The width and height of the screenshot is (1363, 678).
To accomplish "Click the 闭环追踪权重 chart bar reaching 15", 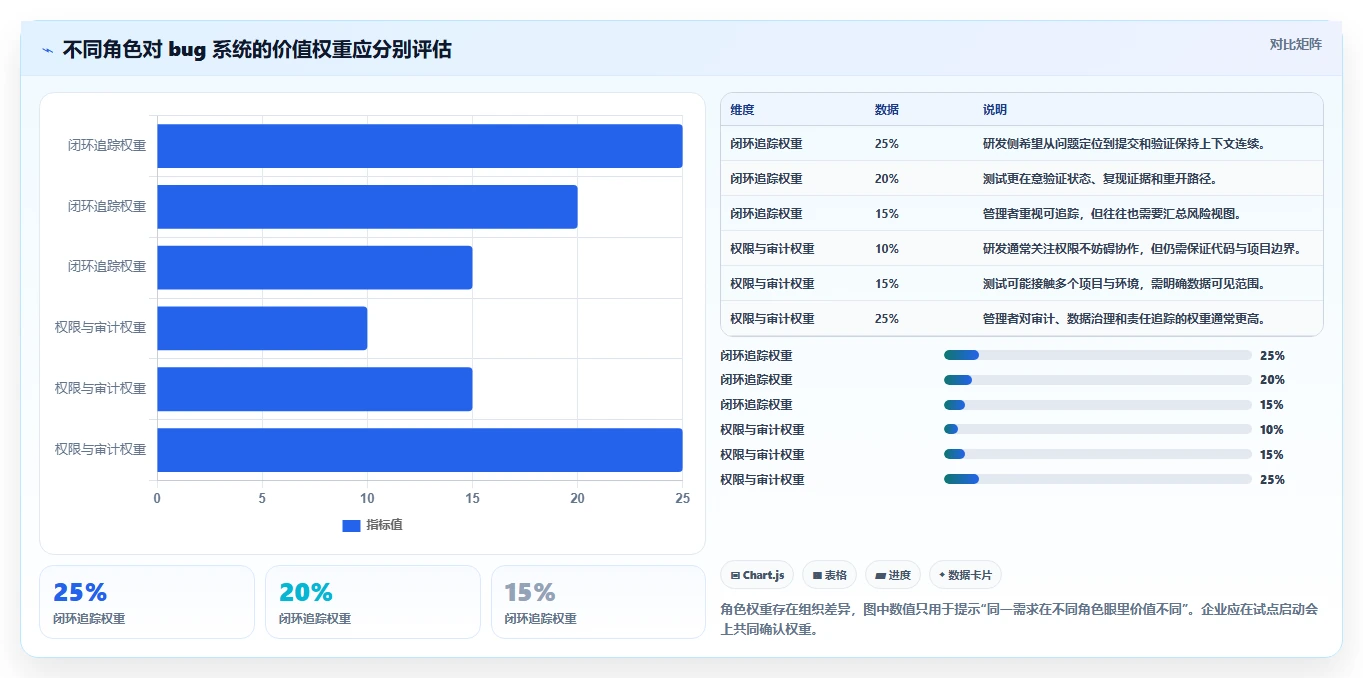I will tap(314, 267).
